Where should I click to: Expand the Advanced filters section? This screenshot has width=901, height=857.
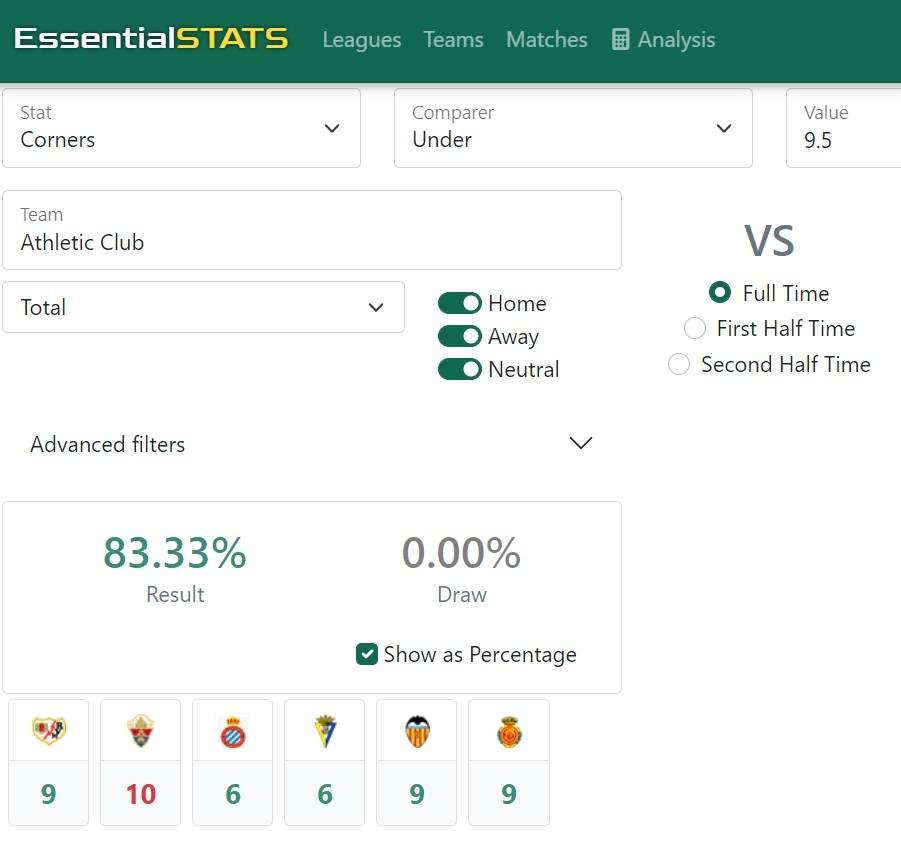[312, 444]
